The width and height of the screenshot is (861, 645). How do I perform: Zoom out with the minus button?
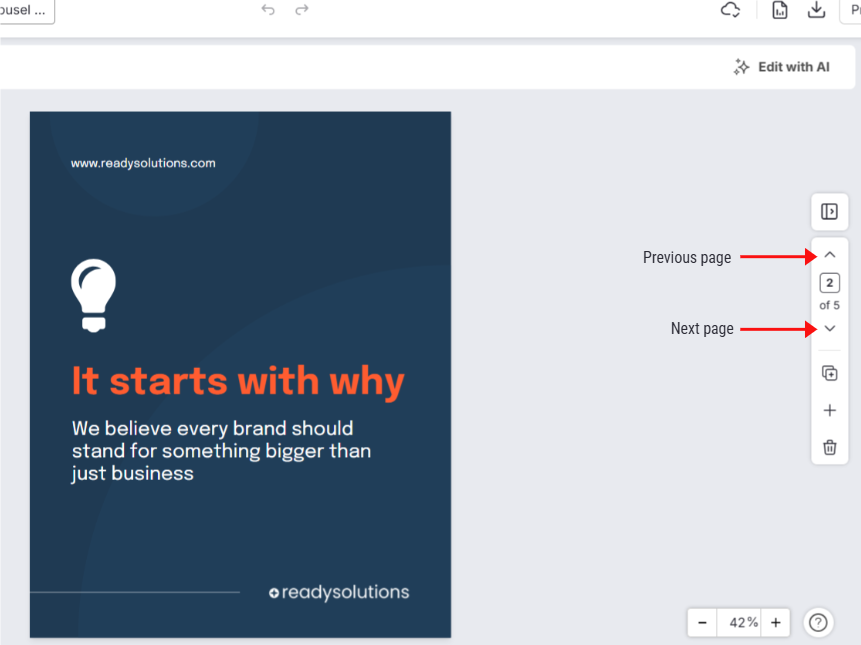702,622
